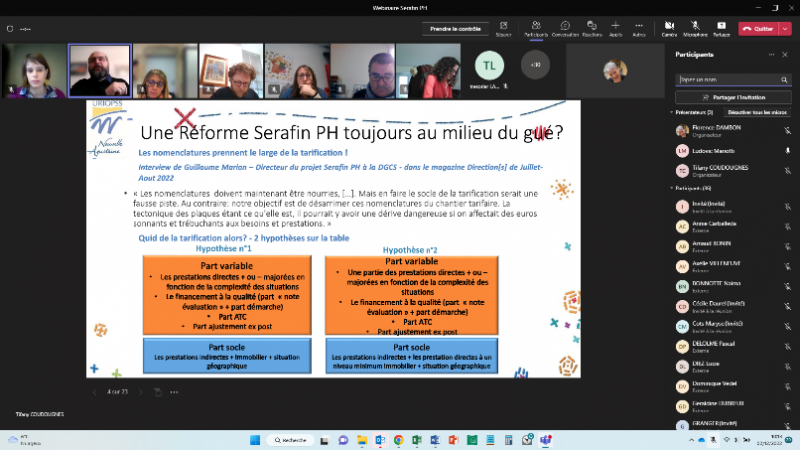800x450 pixels.
Task: Open the +30 overflow participants bubble
Action: [x=535, y=65]
